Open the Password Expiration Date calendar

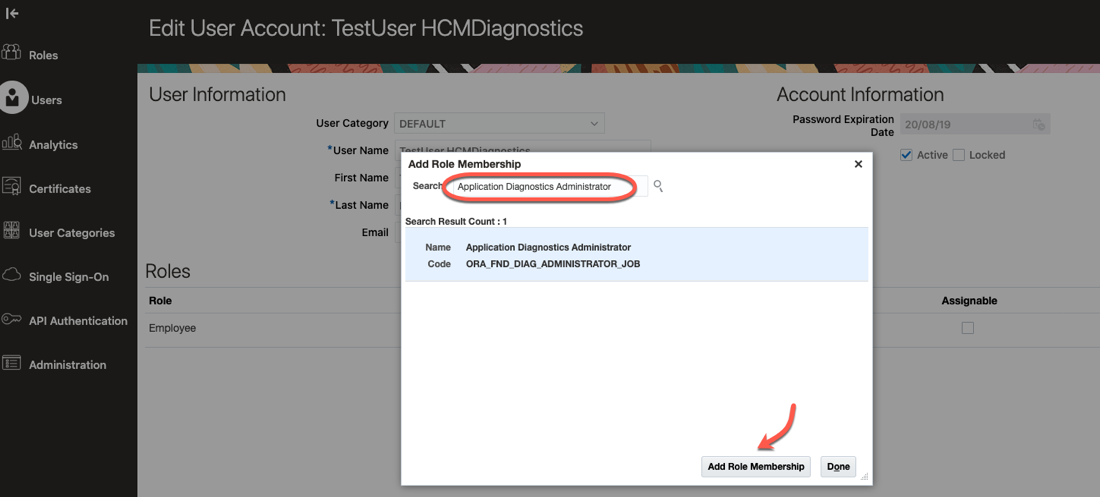pyautogui.click(x=1039, y=125)
